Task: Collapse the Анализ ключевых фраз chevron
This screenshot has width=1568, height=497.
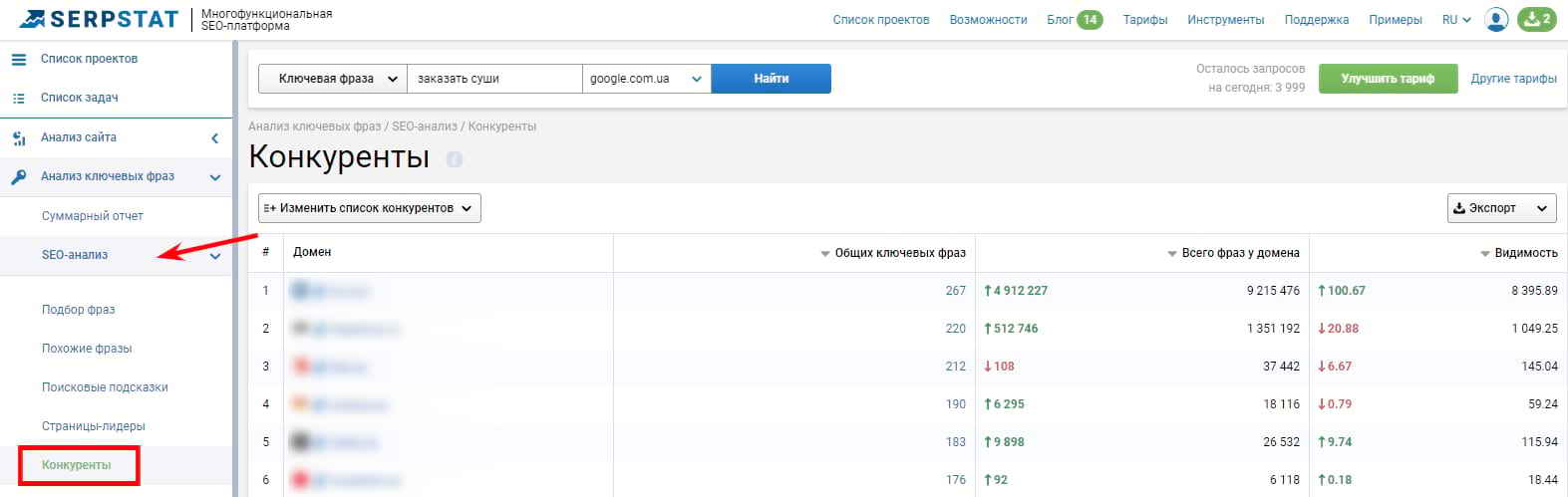Action: click(215, 177)
